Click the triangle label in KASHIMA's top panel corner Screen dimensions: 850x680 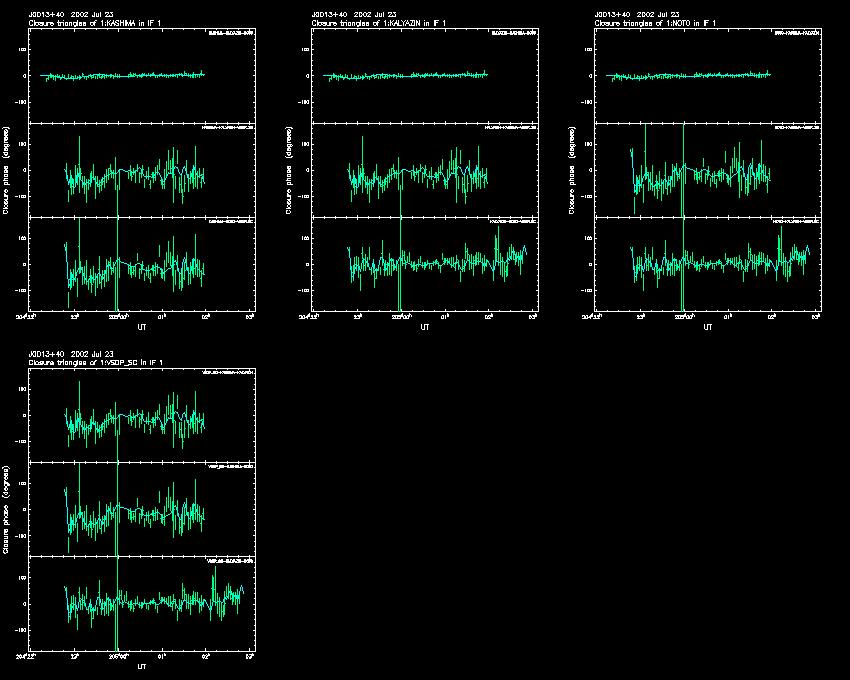231,33
